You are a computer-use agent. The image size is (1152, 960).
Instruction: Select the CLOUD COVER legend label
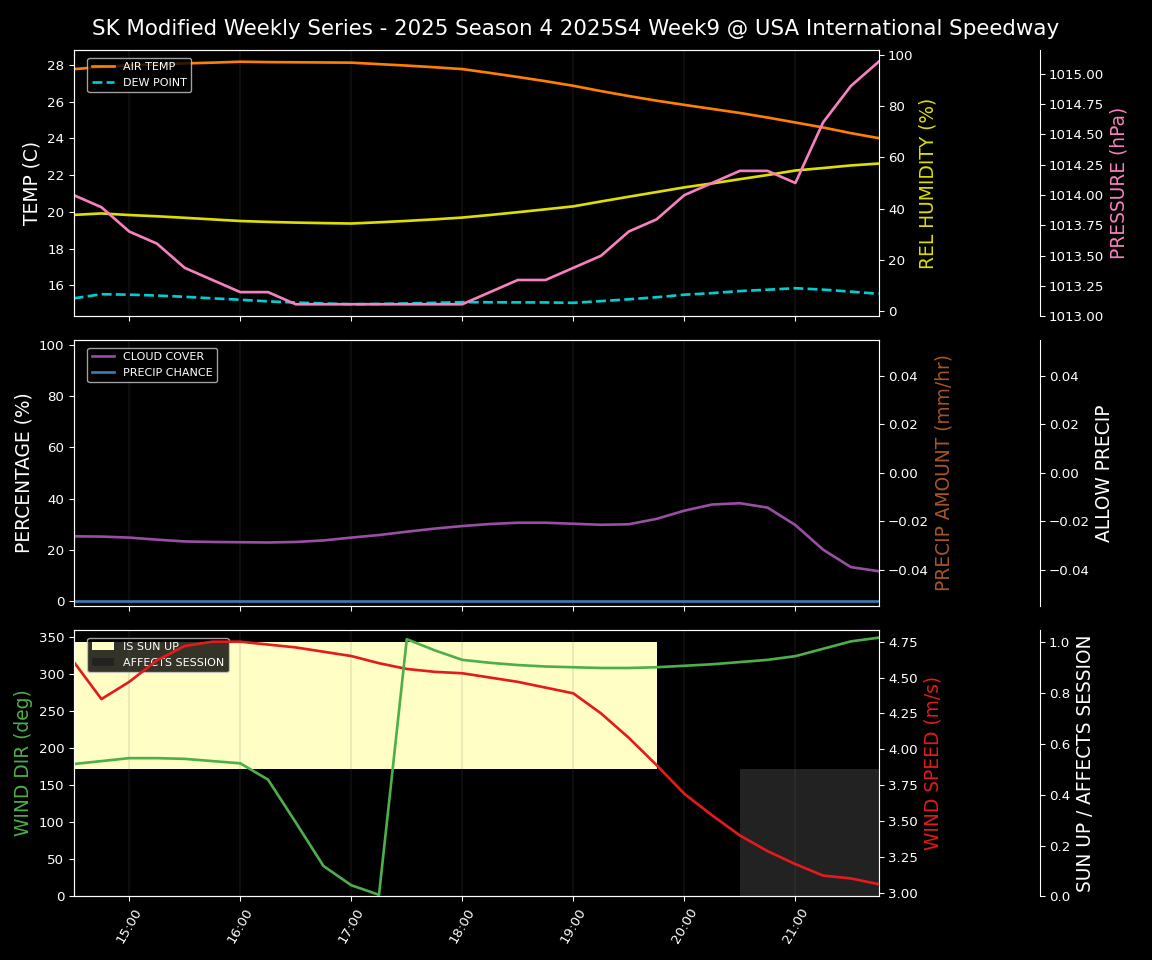click(163, 356)
